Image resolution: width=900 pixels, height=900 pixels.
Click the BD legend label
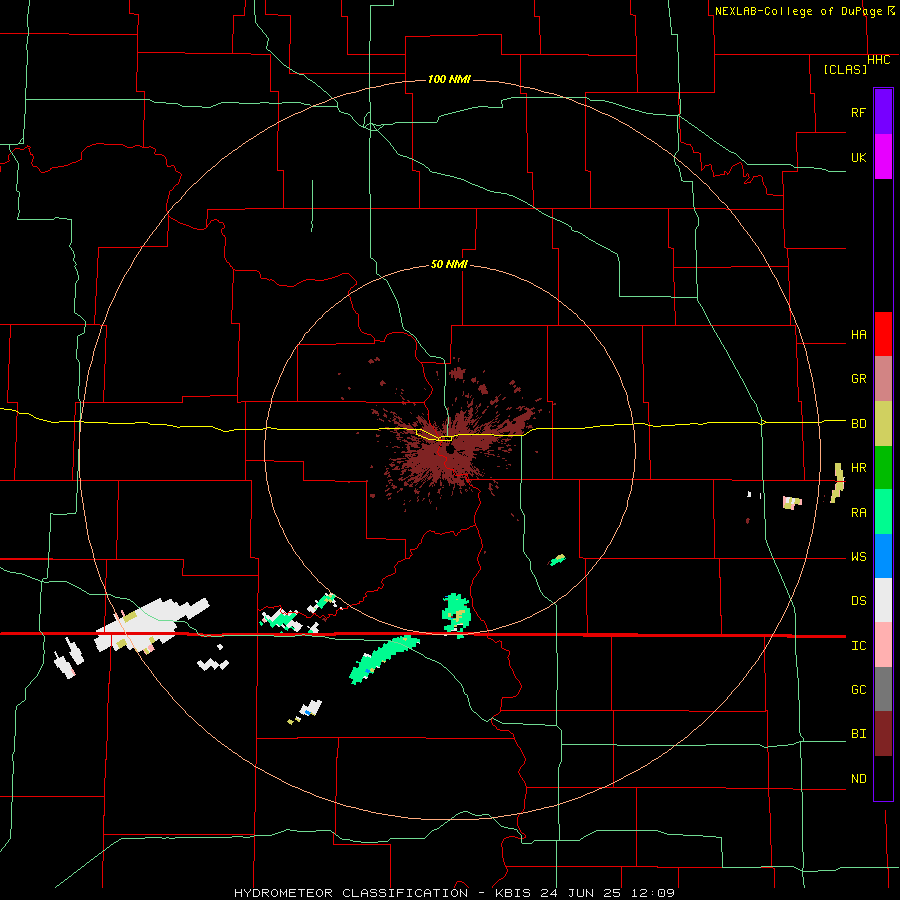859,424
